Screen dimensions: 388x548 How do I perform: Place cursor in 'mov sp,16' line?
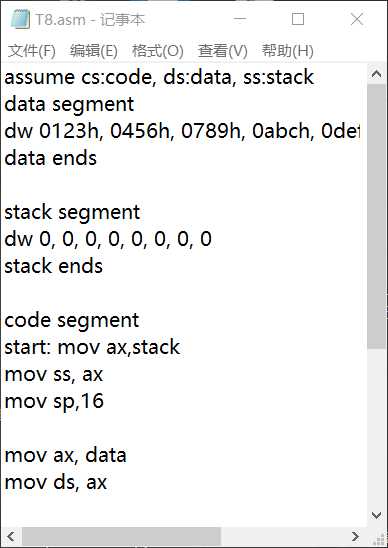pyautogui.click(x=54, y=401)
